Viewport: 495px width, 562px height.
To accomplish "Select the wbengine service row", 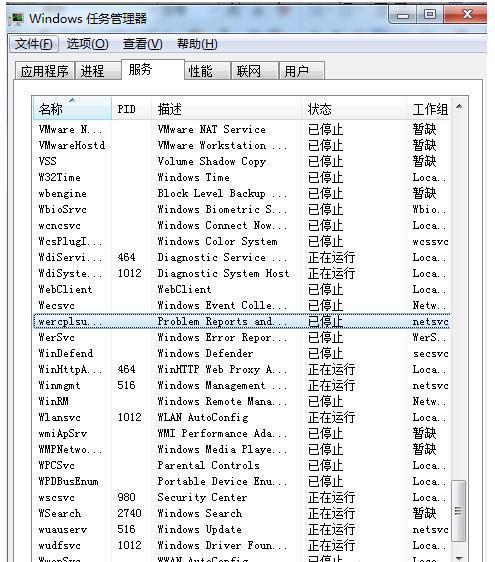I will [242, 193].
